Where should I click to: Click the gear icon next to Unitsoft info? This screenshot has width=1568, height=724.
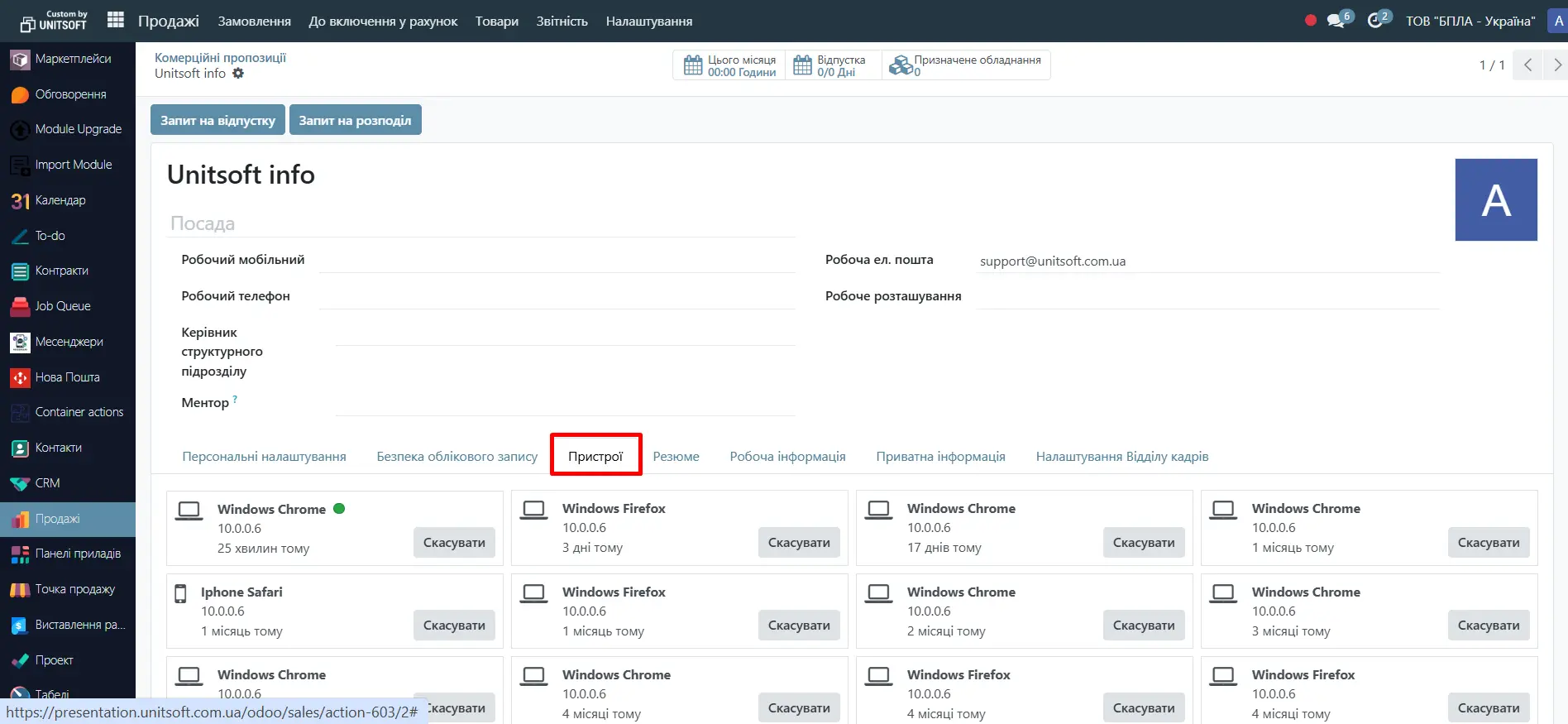coord(238,74)
